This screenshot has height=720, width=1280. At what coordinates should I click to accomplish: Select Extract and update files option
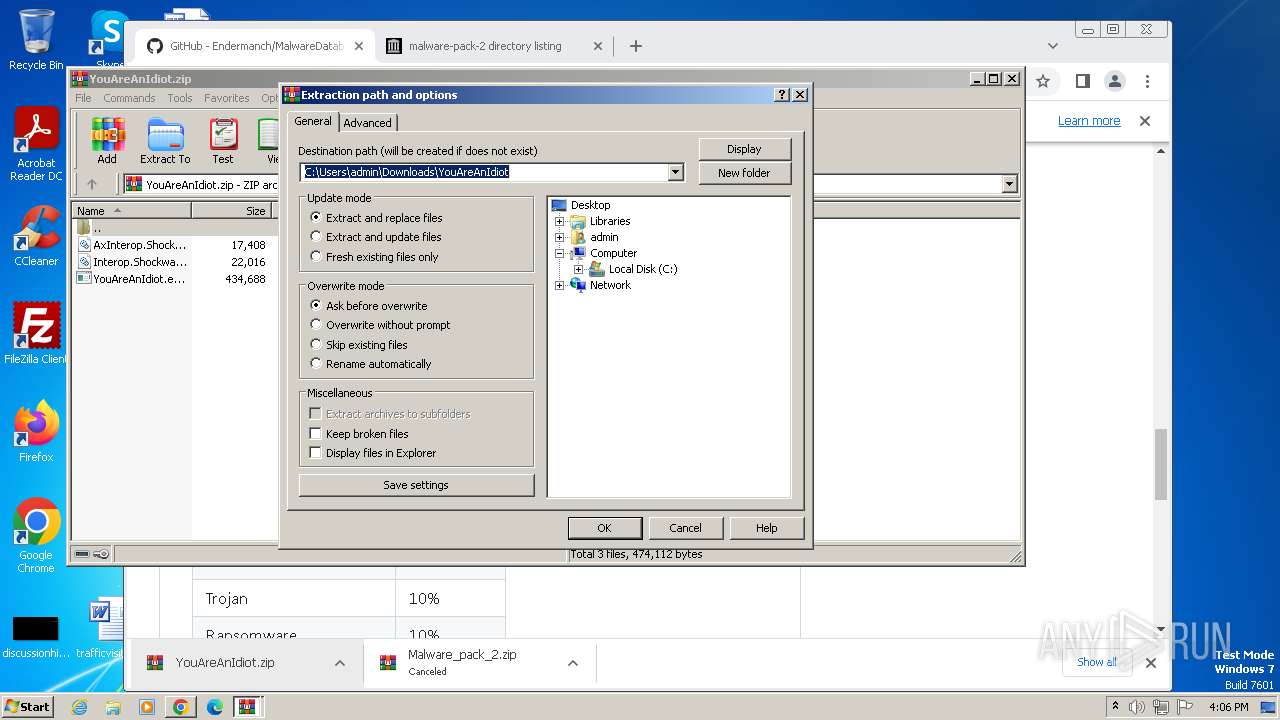(376, 237)
